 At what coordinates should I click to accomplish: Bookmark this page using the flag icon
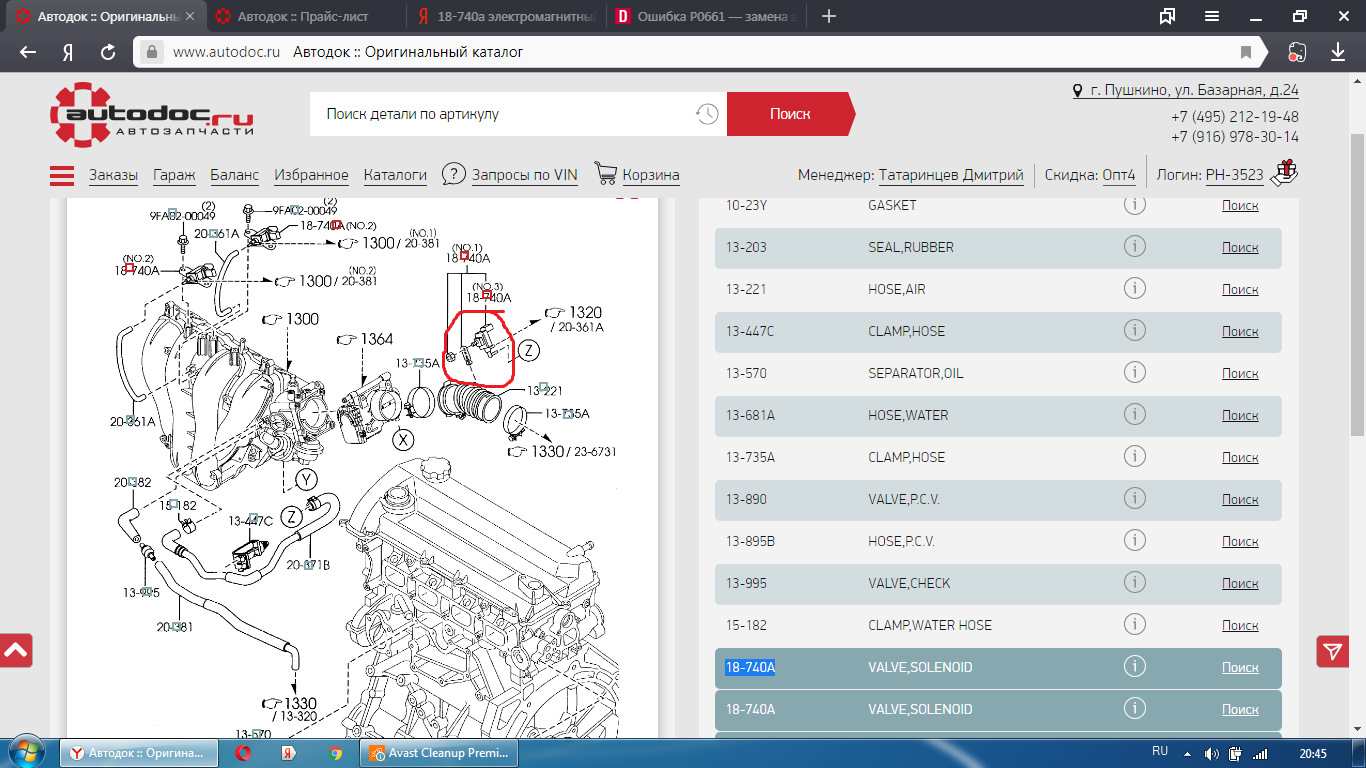[1246, 52]
